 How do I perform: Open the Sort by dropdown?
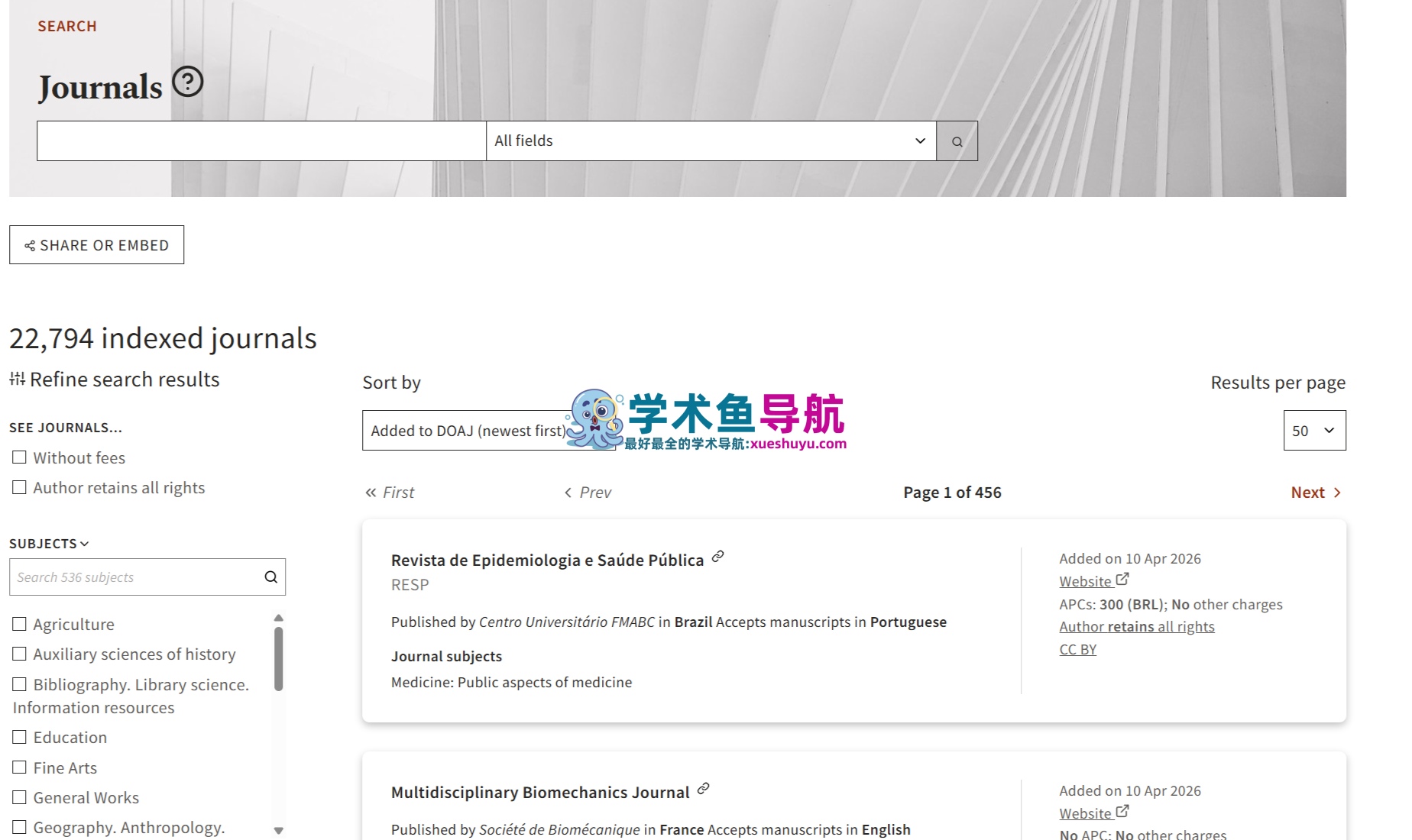(x=466, y=431)
